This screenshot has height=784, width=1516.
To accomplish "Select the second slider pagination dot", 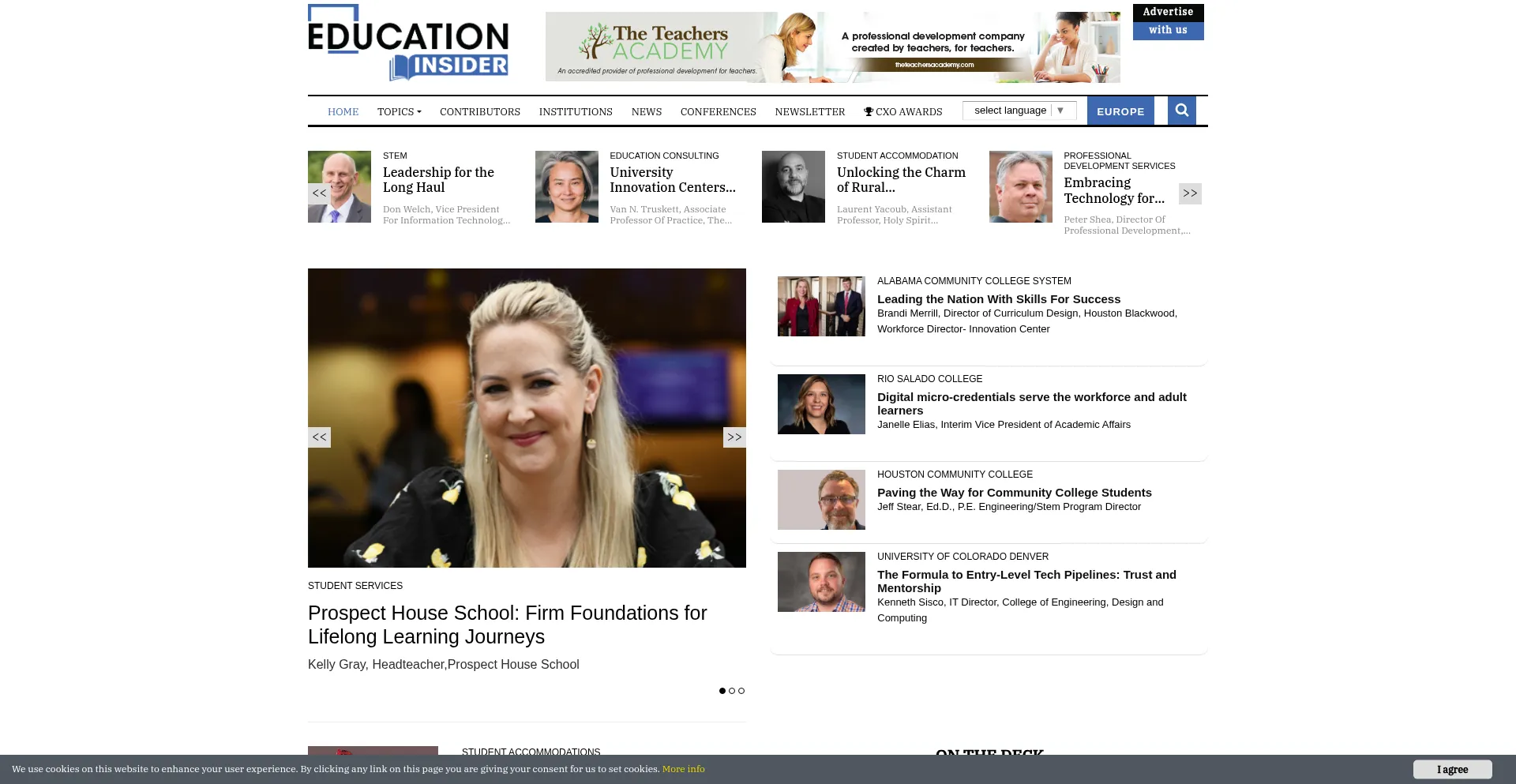I will [x=732, y=691].
